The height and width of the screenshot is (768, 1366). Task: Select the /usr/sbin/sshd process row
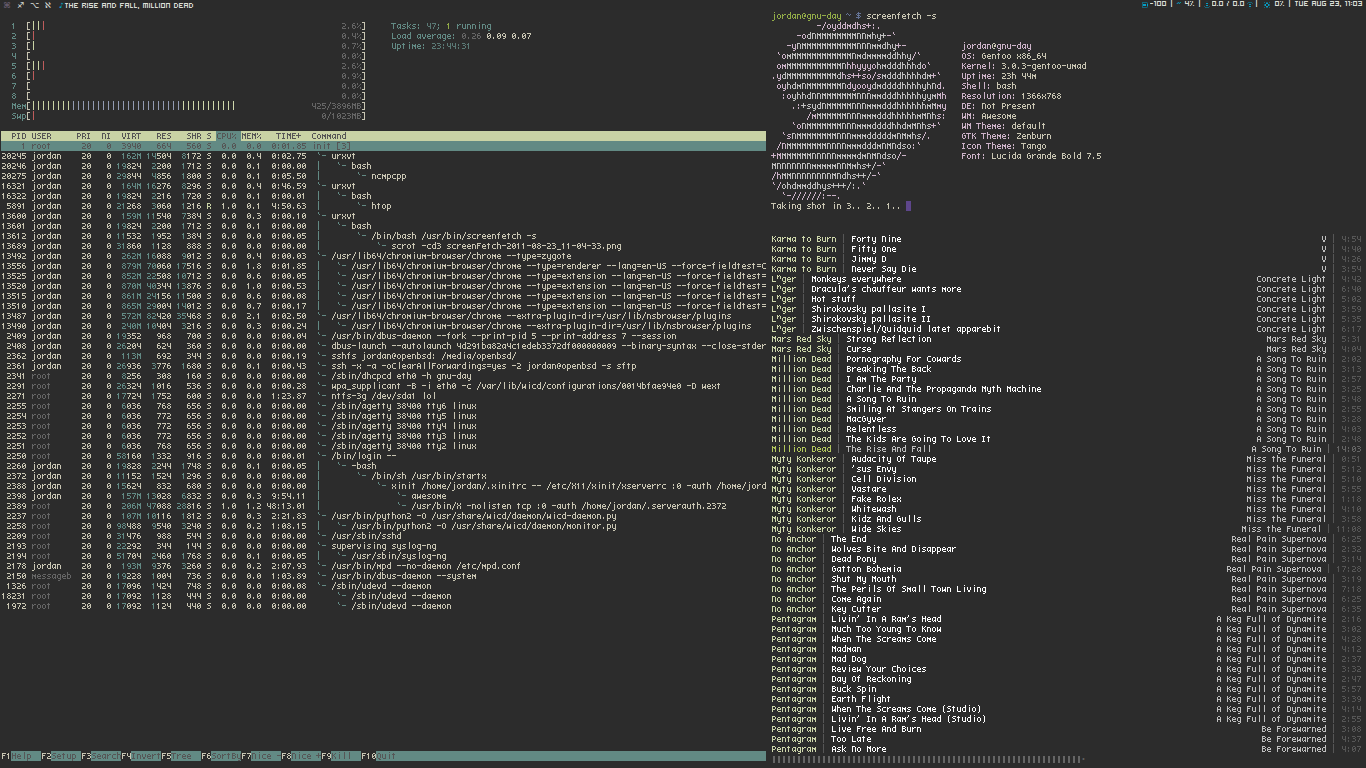click(383, 536)
